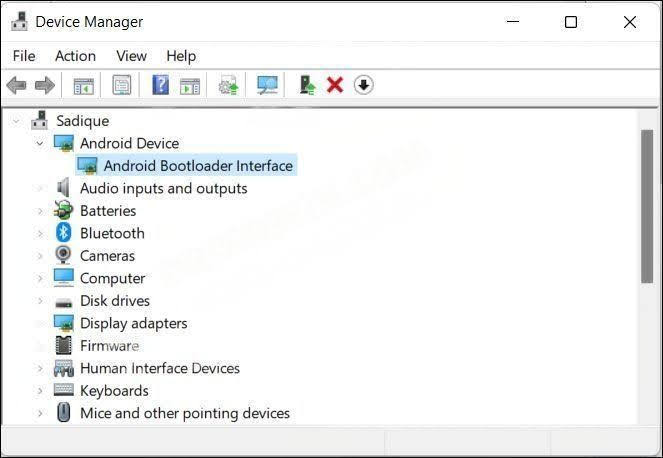The image size is (663, 458).
Task: Select the Human Interface Devices label
Action: point(160,368)
